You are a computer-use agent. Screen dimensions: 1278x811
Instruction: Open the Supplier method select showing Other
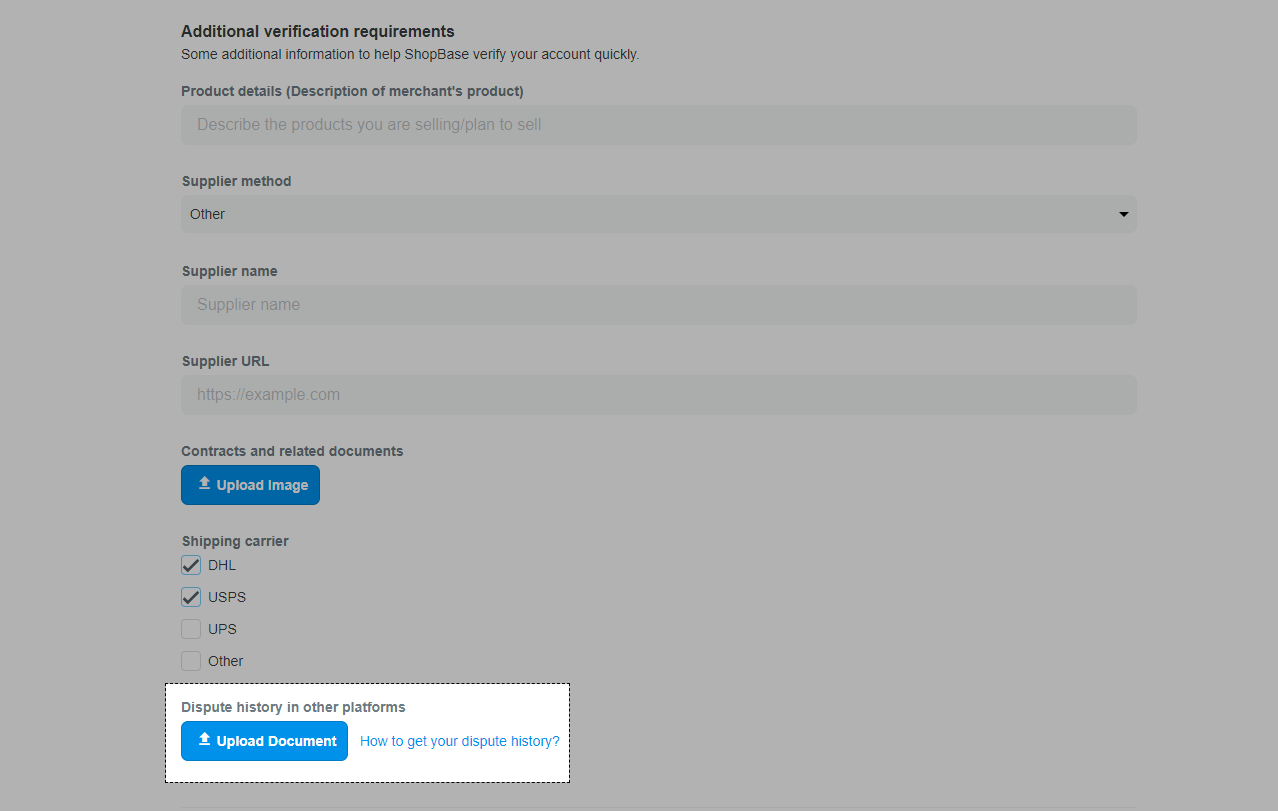coord(640,214)
